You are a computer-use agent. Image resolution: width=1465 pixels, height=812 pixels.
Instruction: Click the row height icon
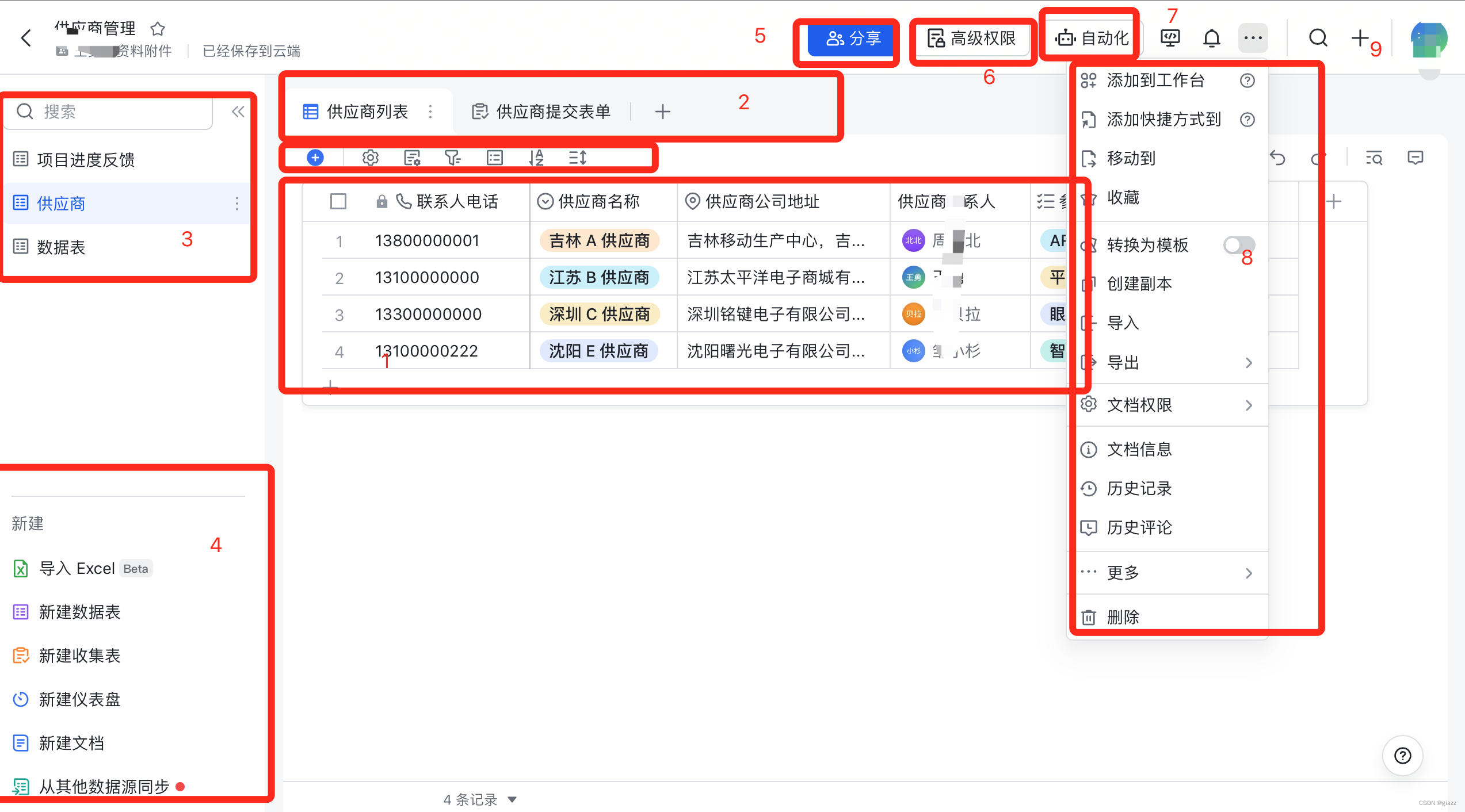point(577,158)
